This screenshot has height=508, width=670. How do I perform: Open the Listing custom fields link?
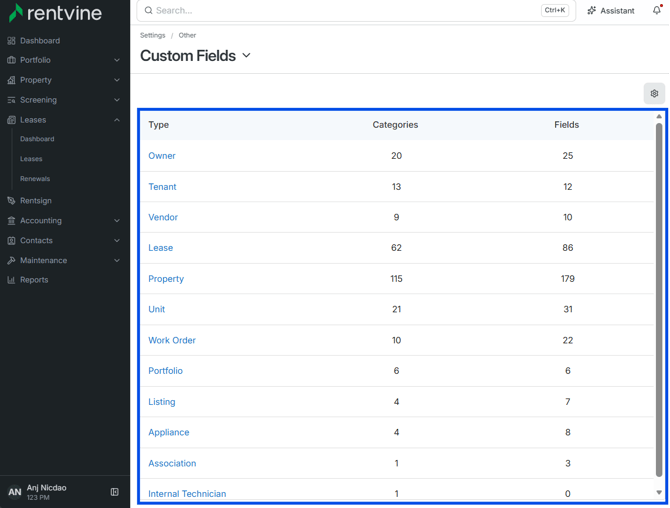click(162, 402)
